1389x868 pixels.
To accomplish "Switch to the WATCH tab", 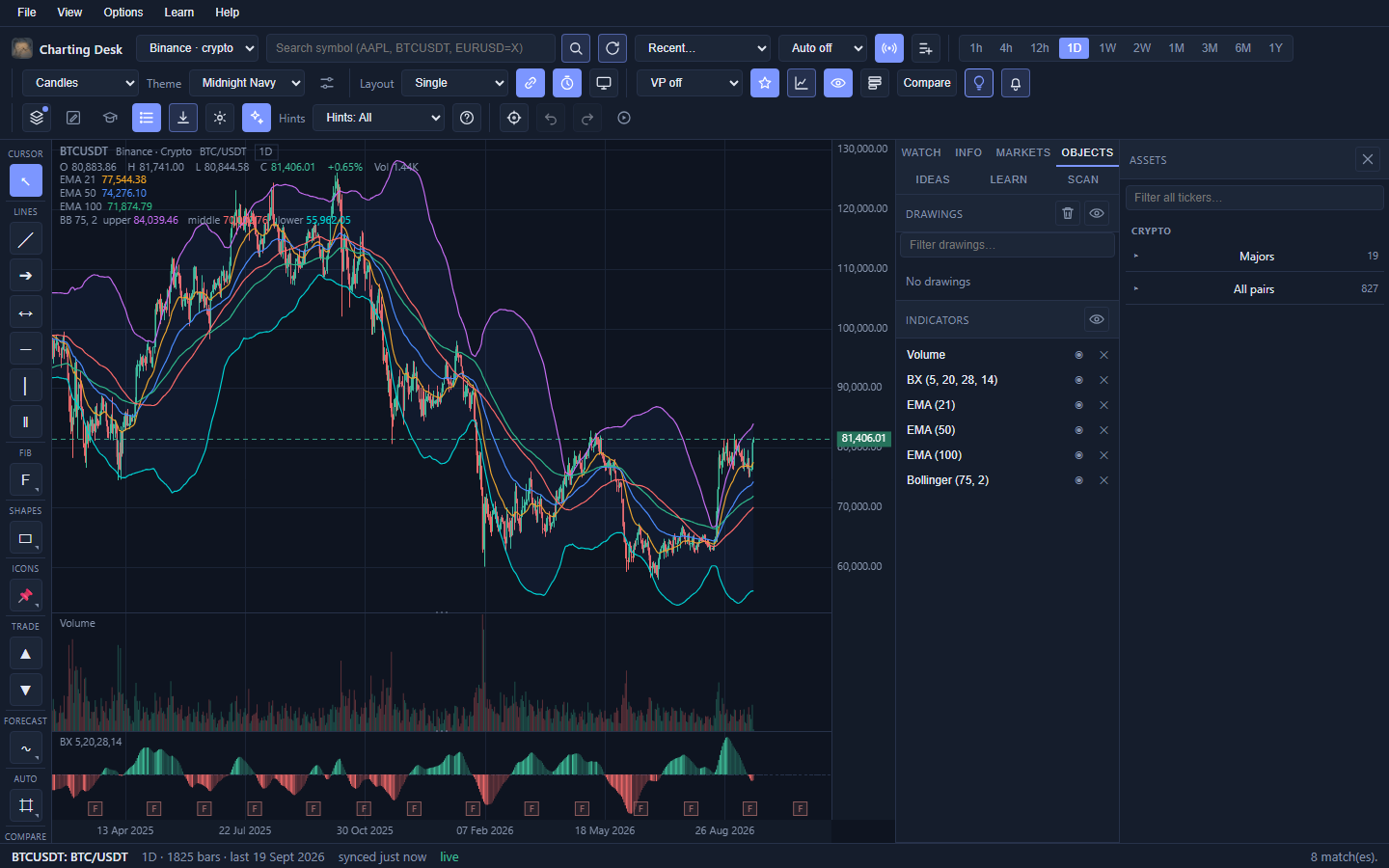I will pyautogui.click(x=921, y=152).
